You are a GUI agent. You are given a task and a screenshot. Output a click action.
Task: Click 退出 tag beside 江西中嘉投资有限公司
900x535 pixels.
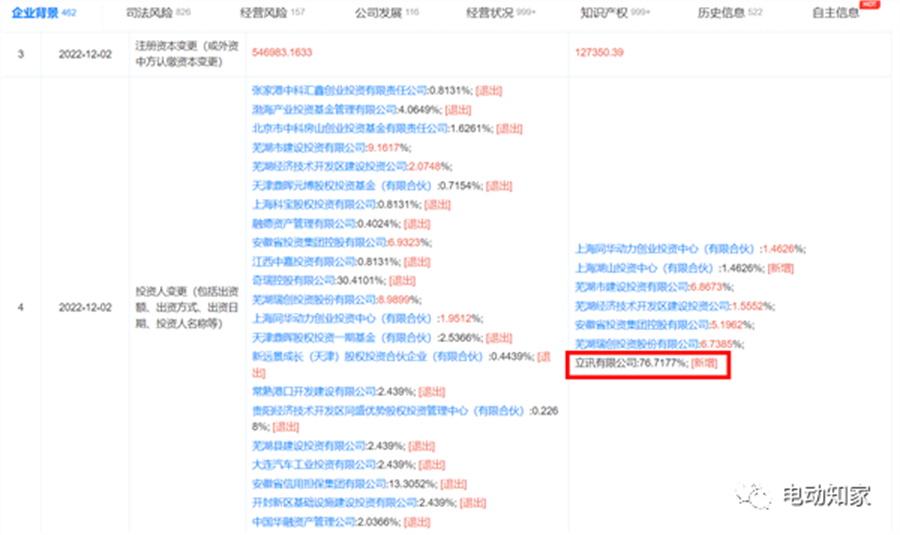[x=417, y=262]
